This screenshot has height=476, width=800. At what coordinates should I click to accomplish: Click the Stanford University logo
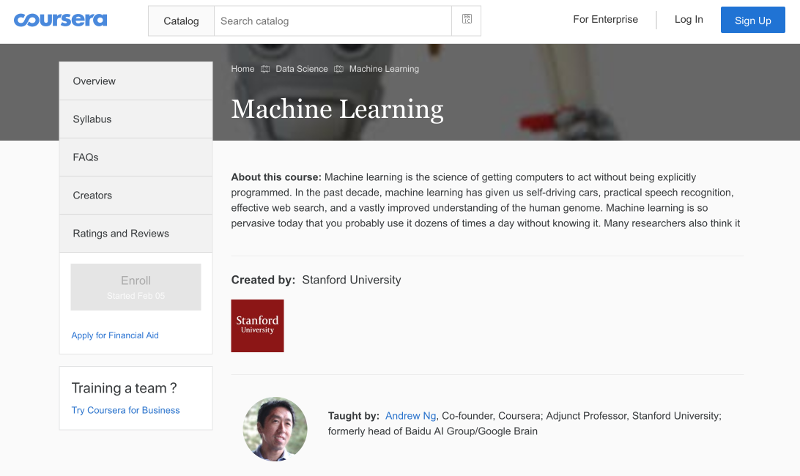(257, 325)
